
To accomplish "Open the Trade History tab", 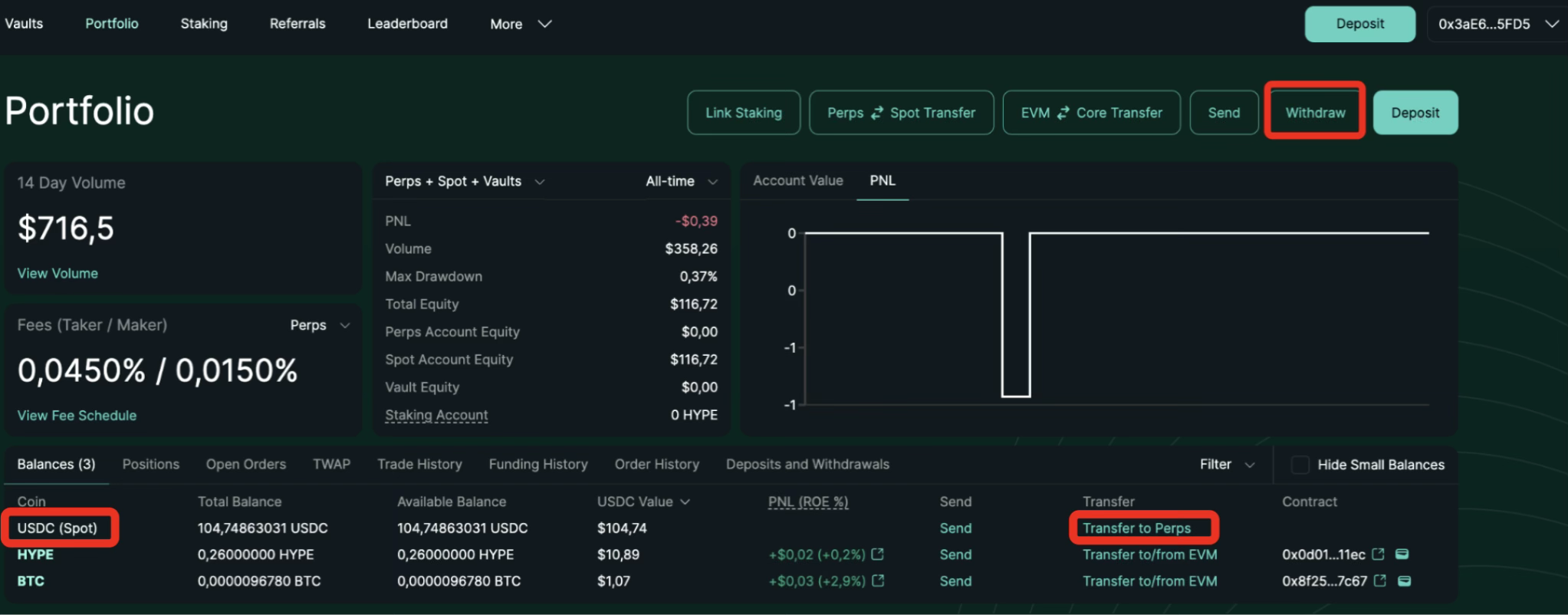I will (419, 465).
